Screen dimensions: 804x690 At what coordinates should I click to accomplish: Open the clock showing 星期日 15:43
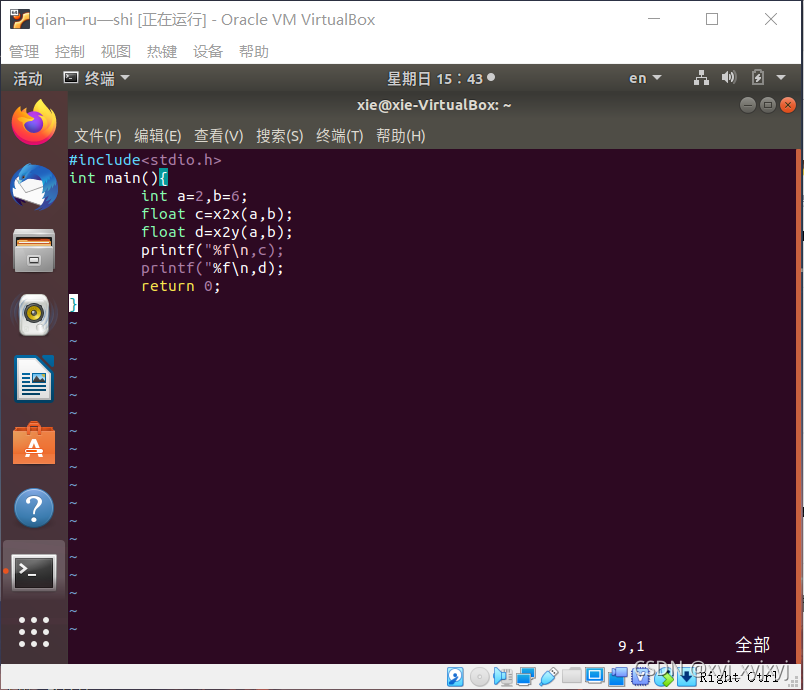[x=440, y=78]
